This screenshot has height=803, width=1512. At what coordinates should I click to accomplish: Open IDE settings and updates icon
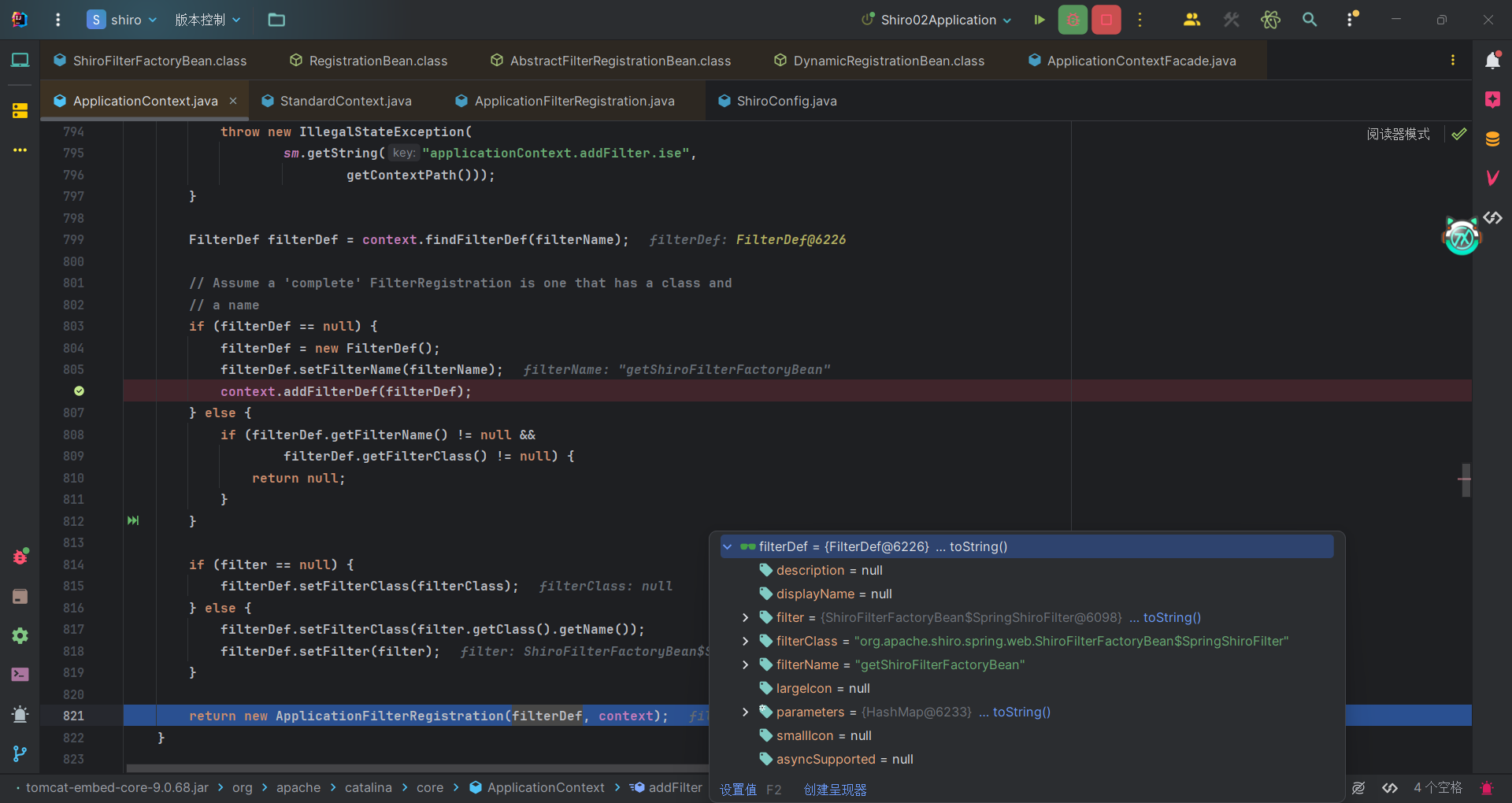(1352, 19)
